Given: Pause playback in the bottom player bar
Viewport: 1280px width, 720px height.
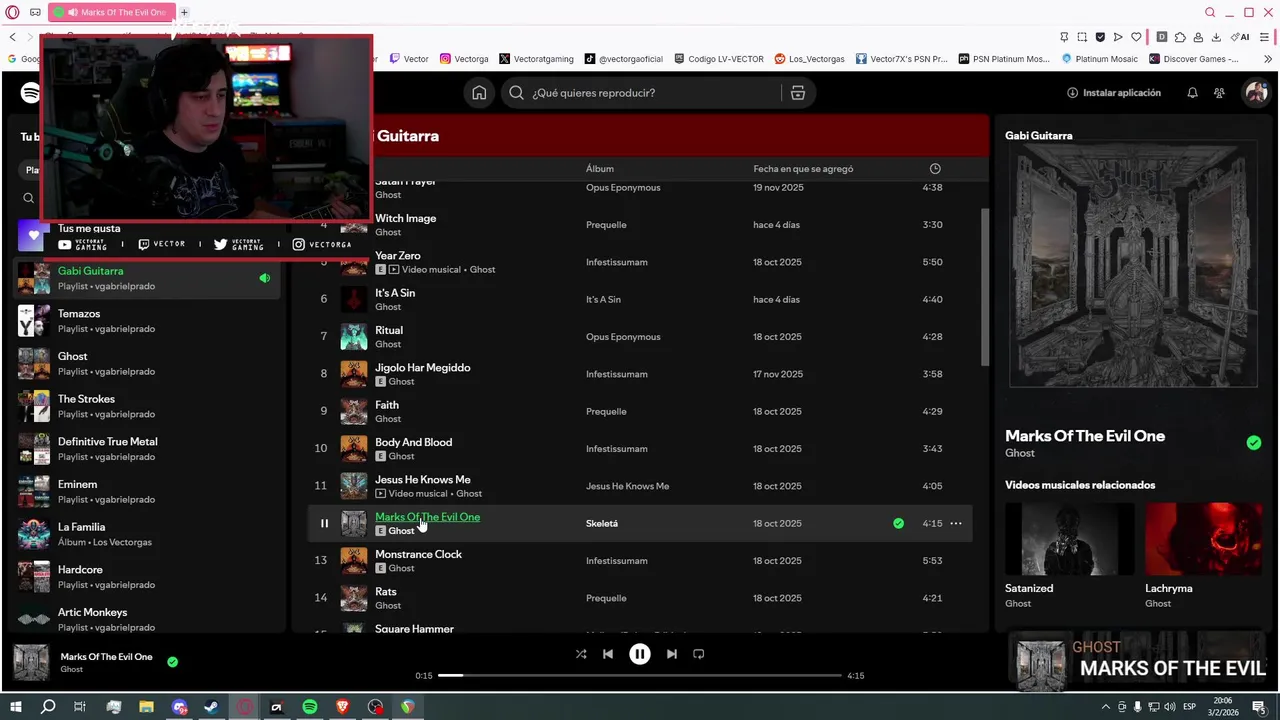Looking at the screenshot, I should point(640,654).
